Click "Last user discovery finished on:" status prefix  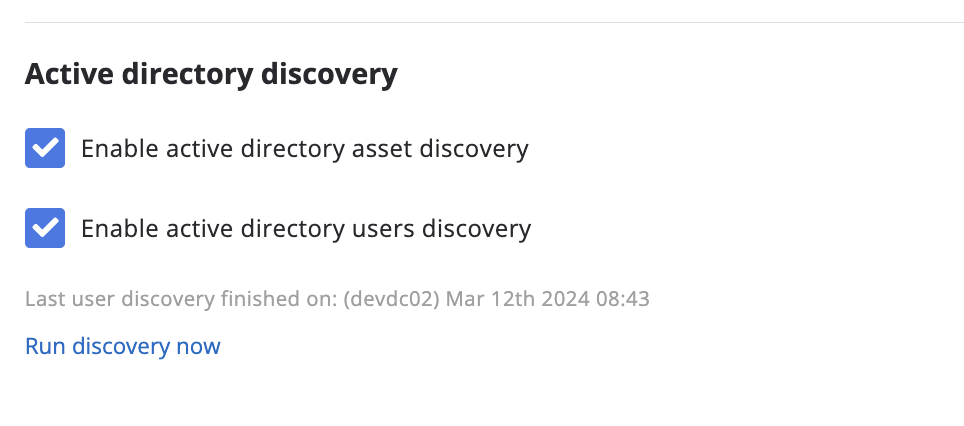pos(182,298)
